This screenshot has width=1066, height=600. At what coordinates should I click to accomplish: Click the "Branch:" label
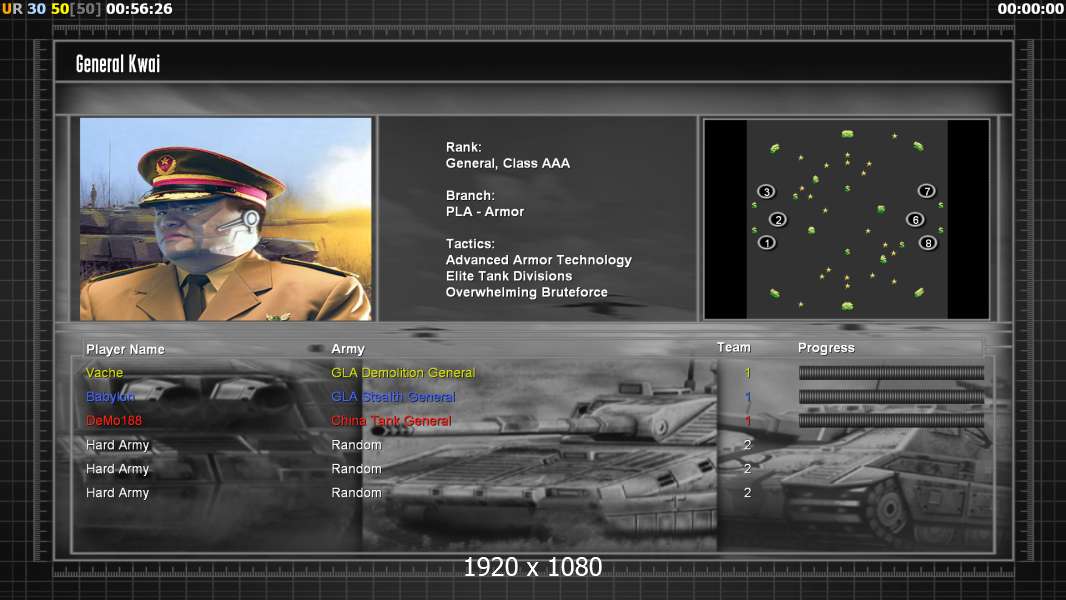pyautogui.click(x=470, y=195)
